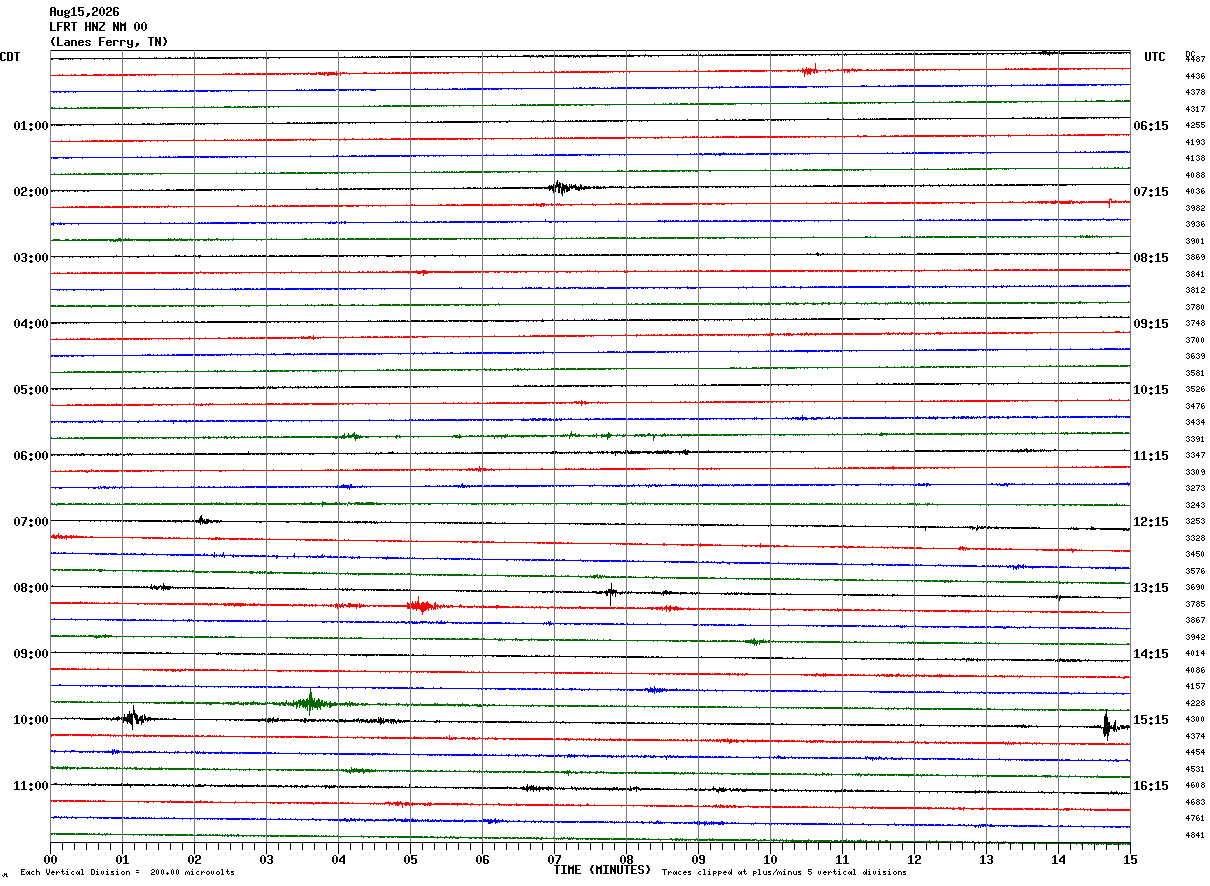Click DC offset value 3243
The width and height of the screenshot is (1210, 886).
(x=1195, y=505)
